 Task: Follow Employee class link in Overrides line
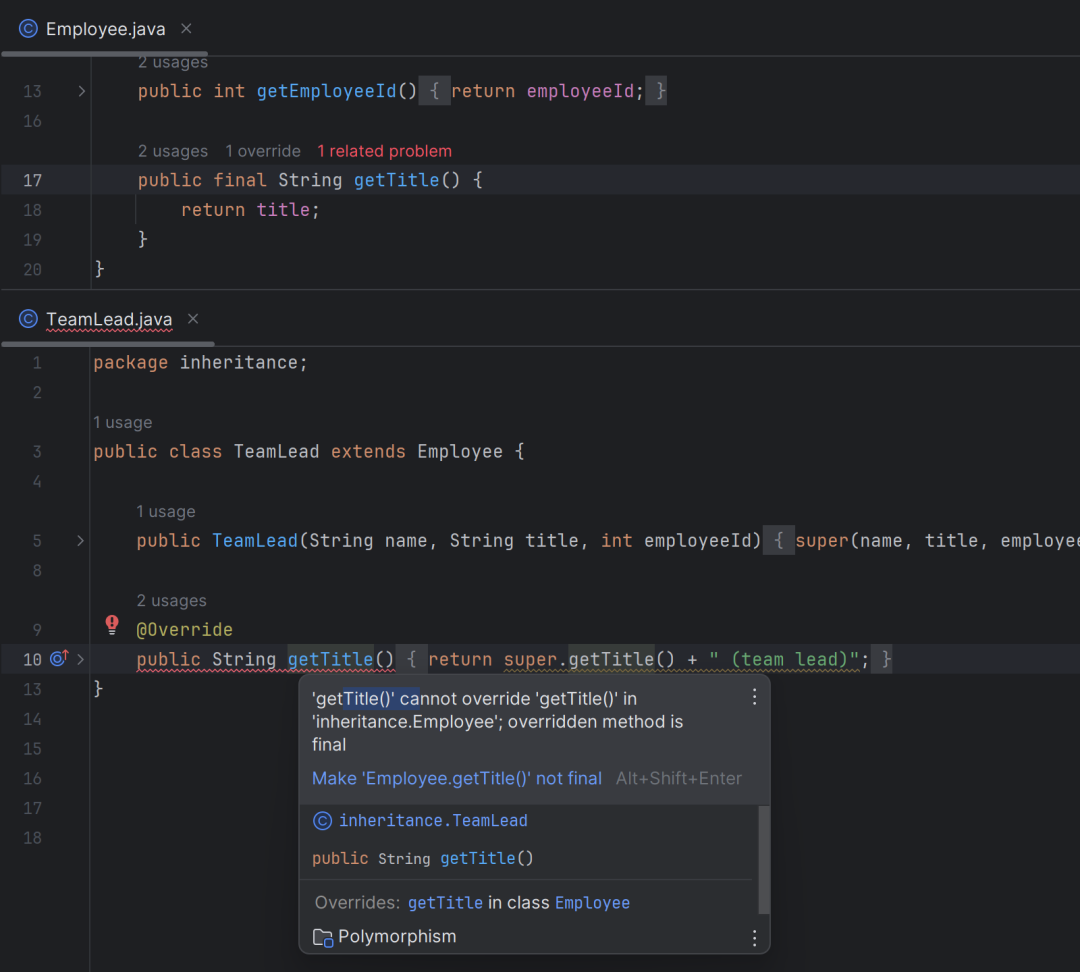592,902
